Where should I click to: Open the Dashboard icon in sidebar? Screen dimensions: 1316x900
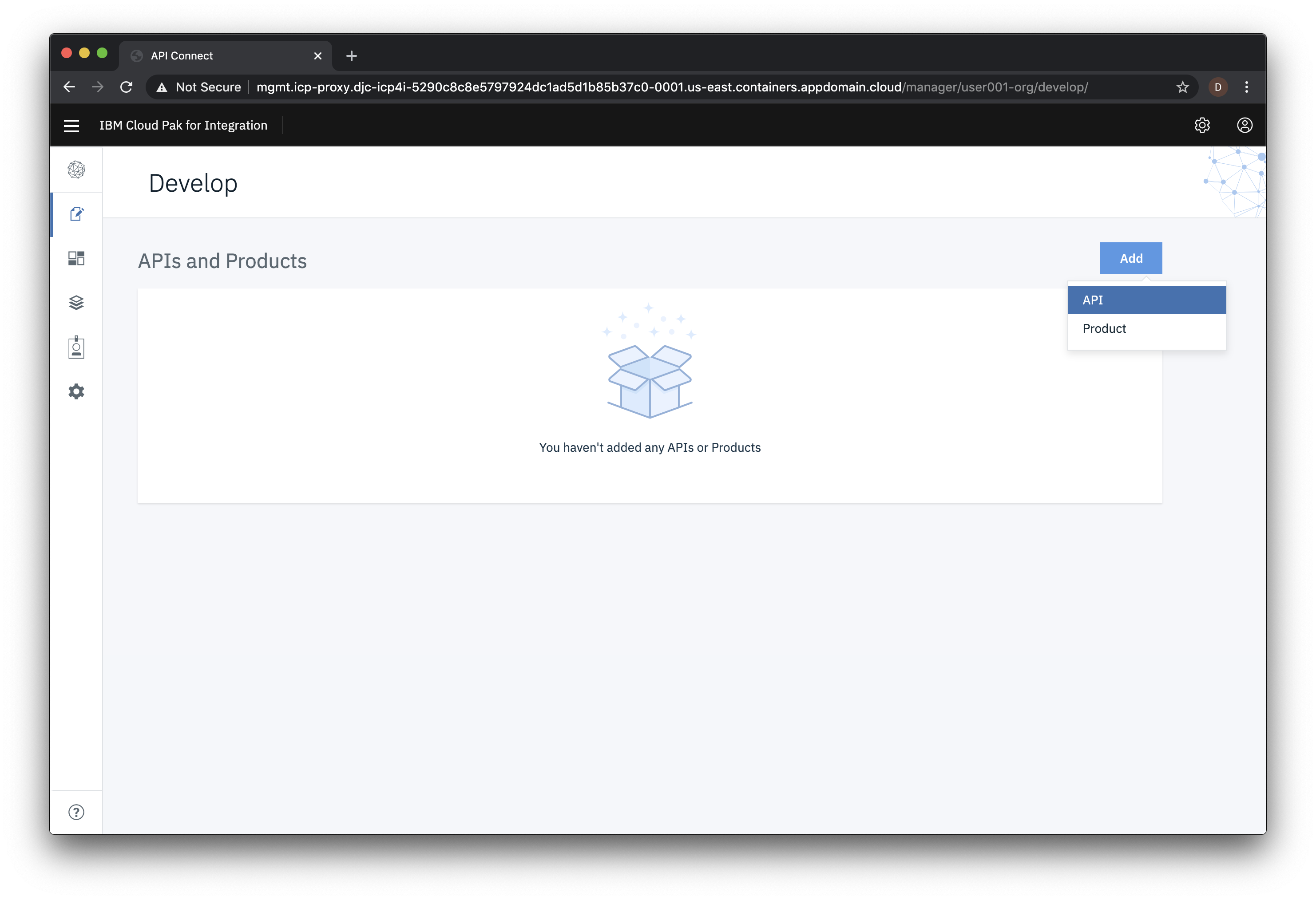[x=76, y=258]
